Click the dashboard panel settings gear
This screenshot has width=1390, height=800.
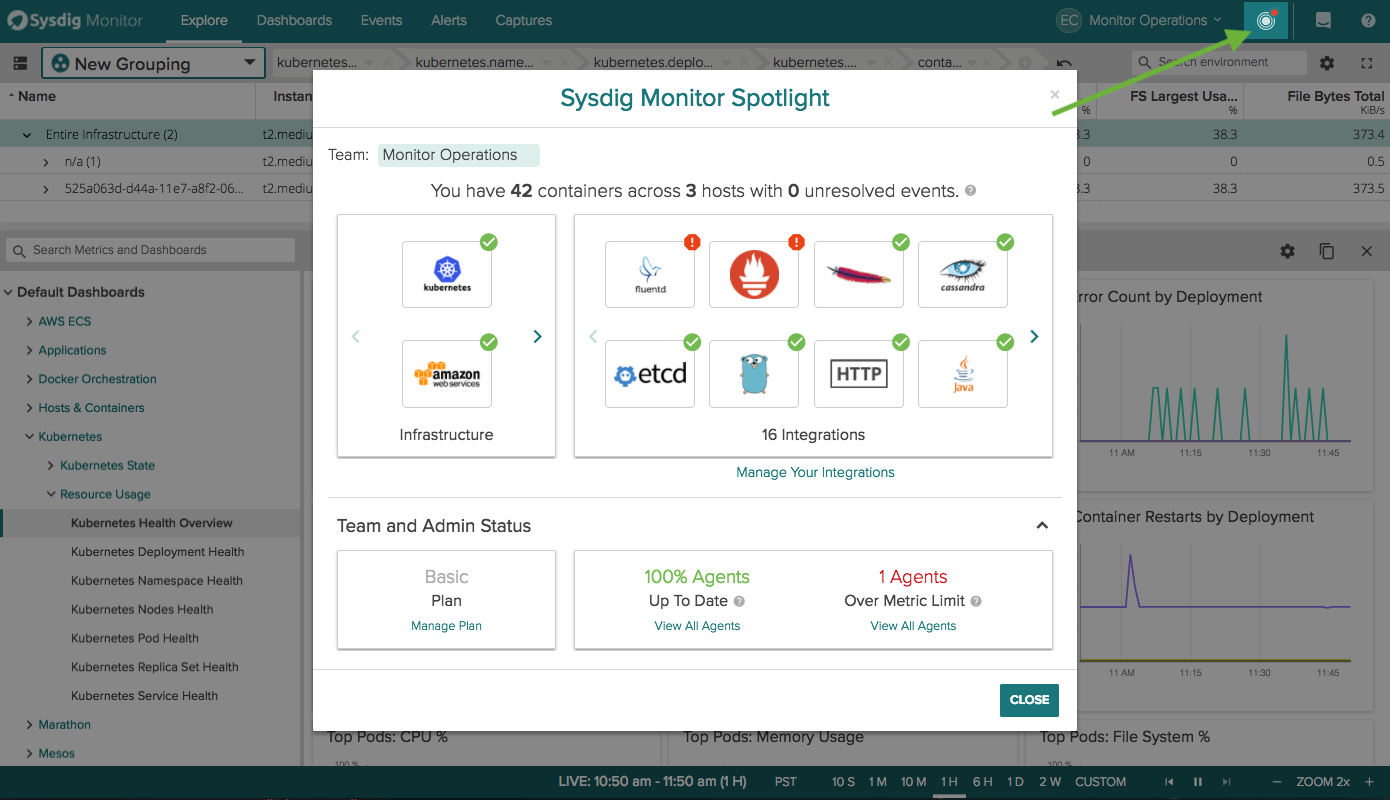(1287, 251)
